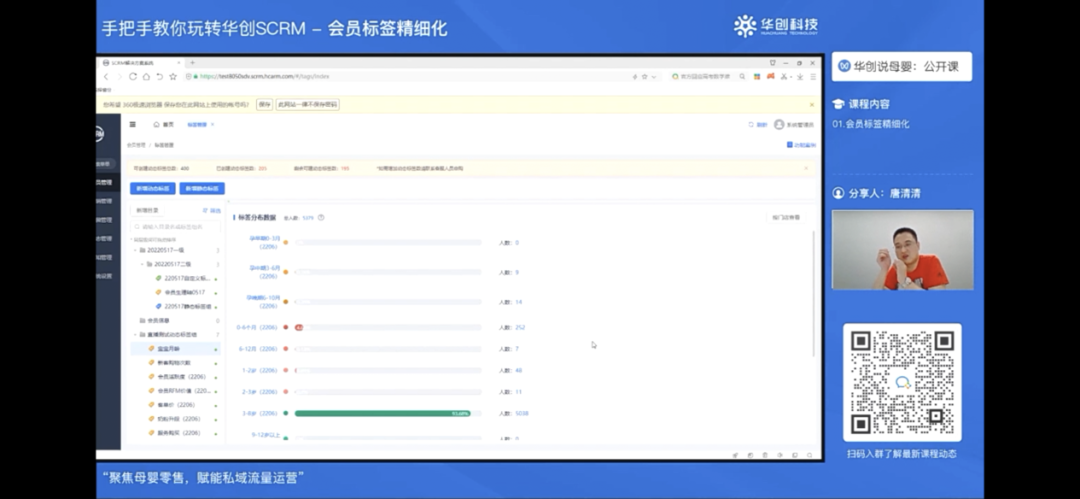Click the lightning icon in address bar
The height and width of the screenshot is (499, 1080).
pos(634,77)
